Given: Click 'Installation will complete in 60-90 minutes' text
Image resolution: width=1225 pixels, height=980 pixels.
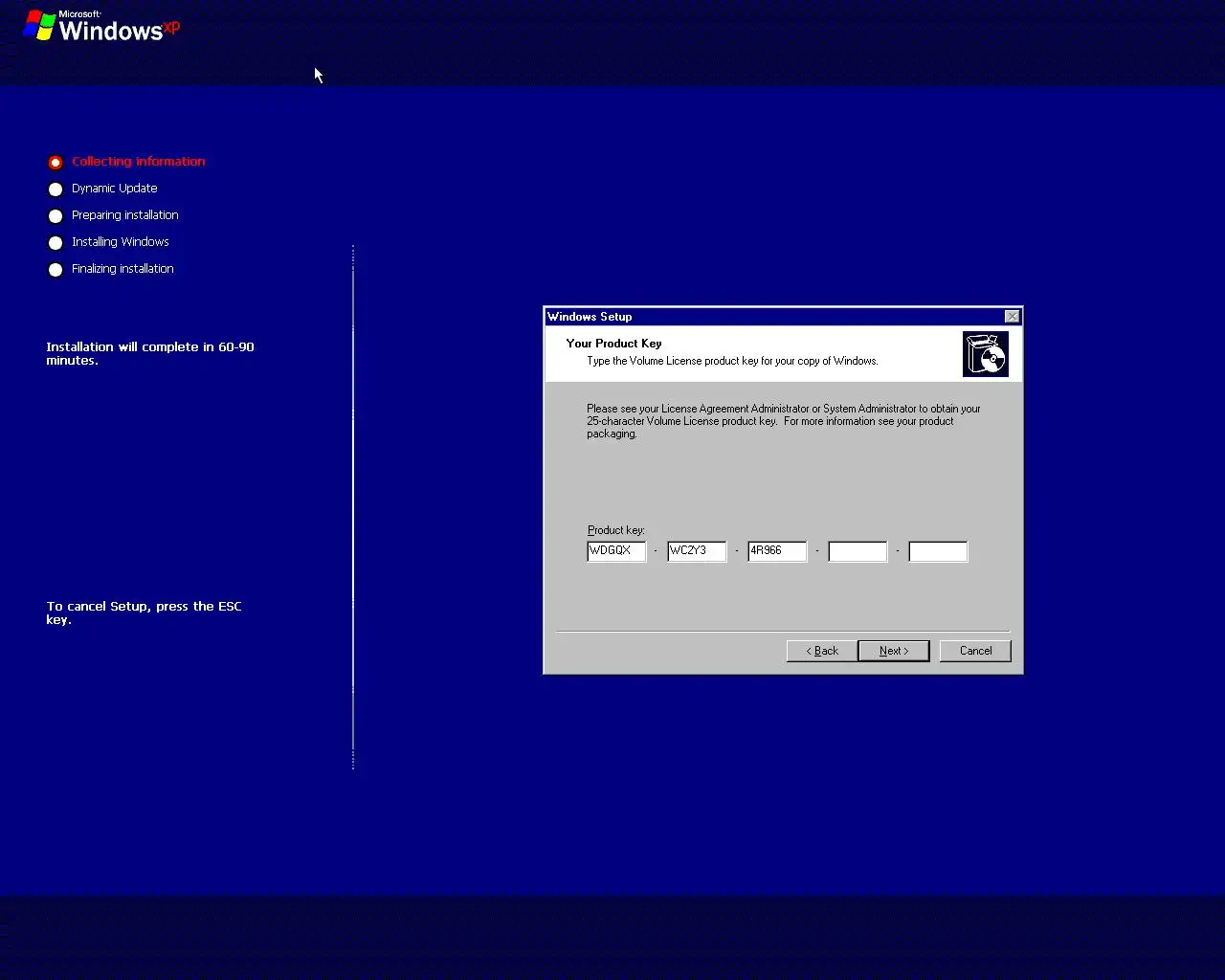Looking at the screenshot, I should [x=150, y=353].
